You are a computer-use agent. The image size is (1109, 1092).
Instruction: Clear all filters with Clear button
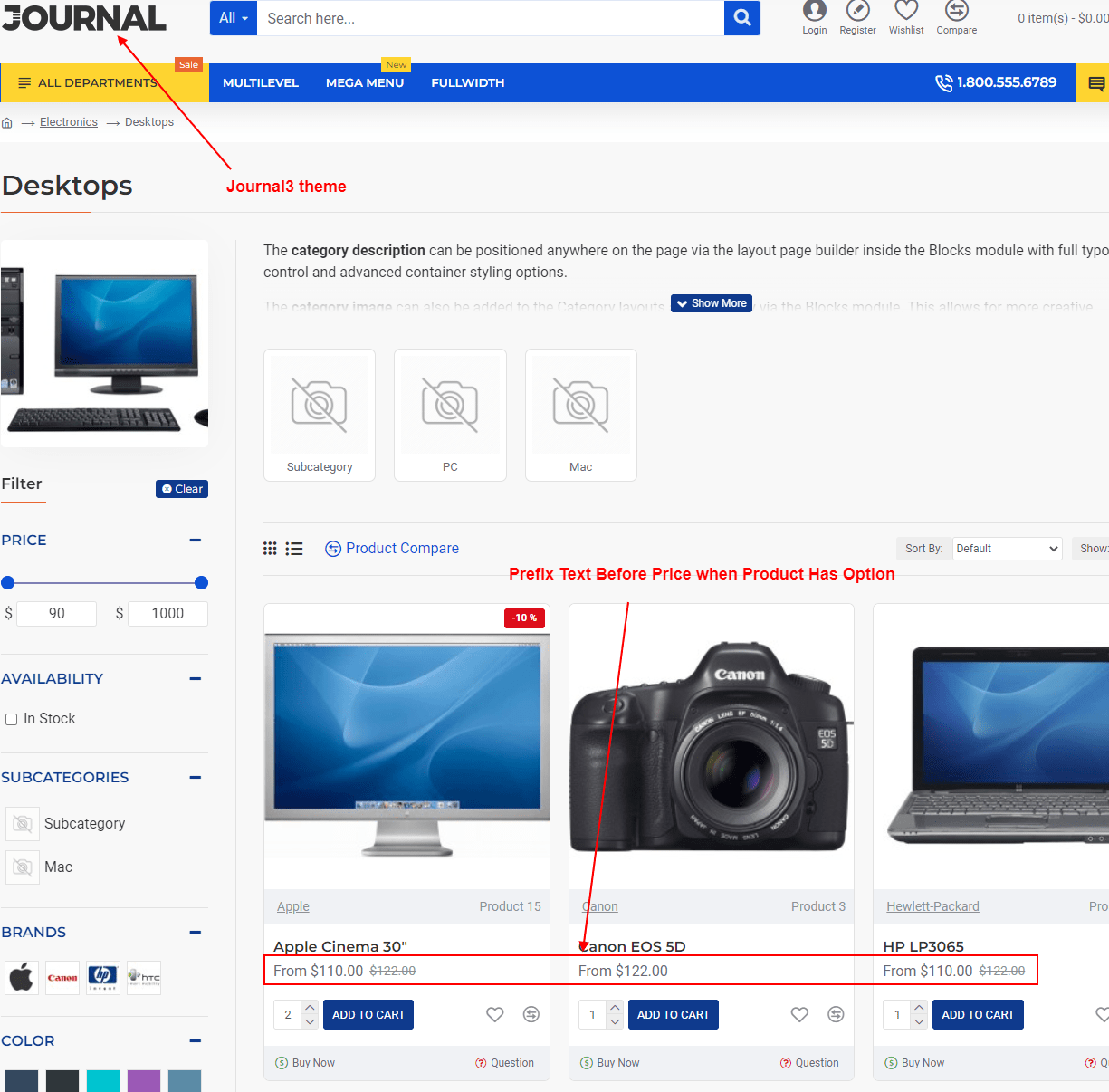tap(182, 489)
